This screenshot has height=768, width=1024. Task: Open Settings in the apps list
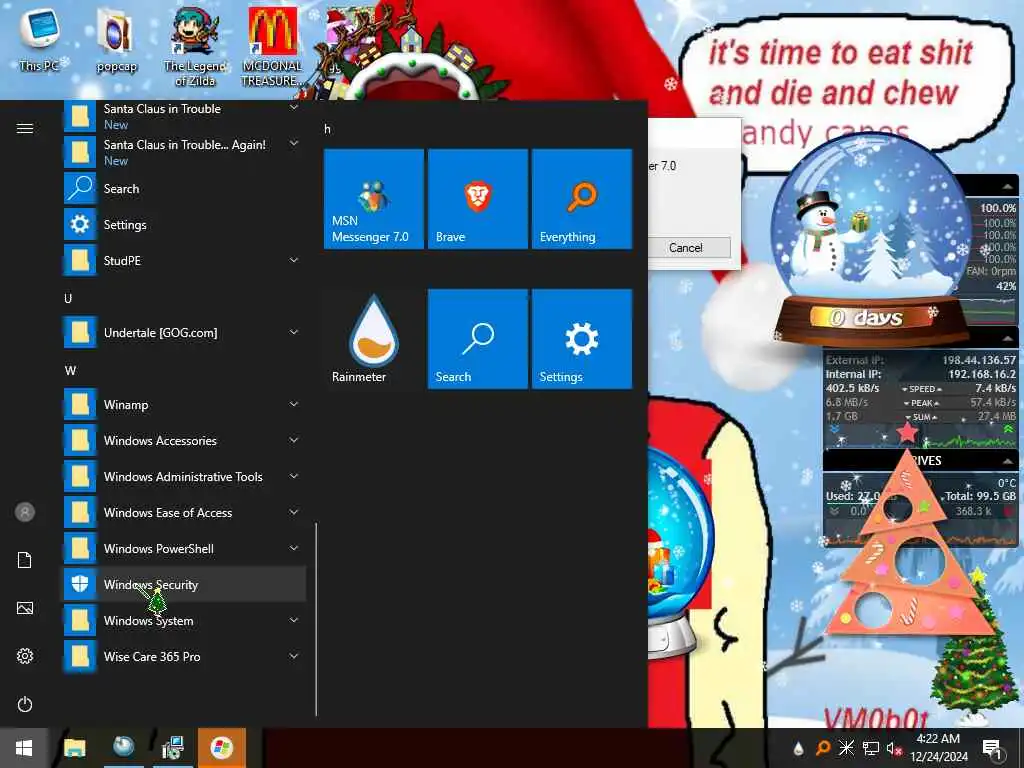tap(185, 225)
